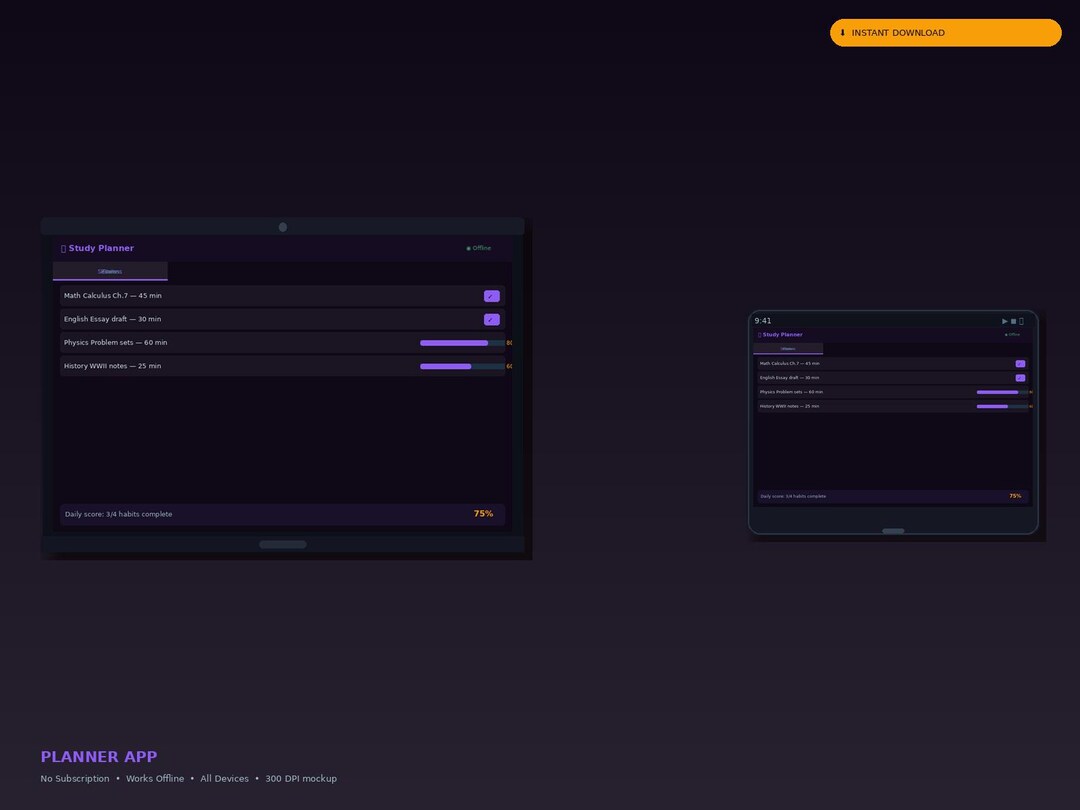
Task: Click the "All Devices" feature text
Action: [225, 778]
